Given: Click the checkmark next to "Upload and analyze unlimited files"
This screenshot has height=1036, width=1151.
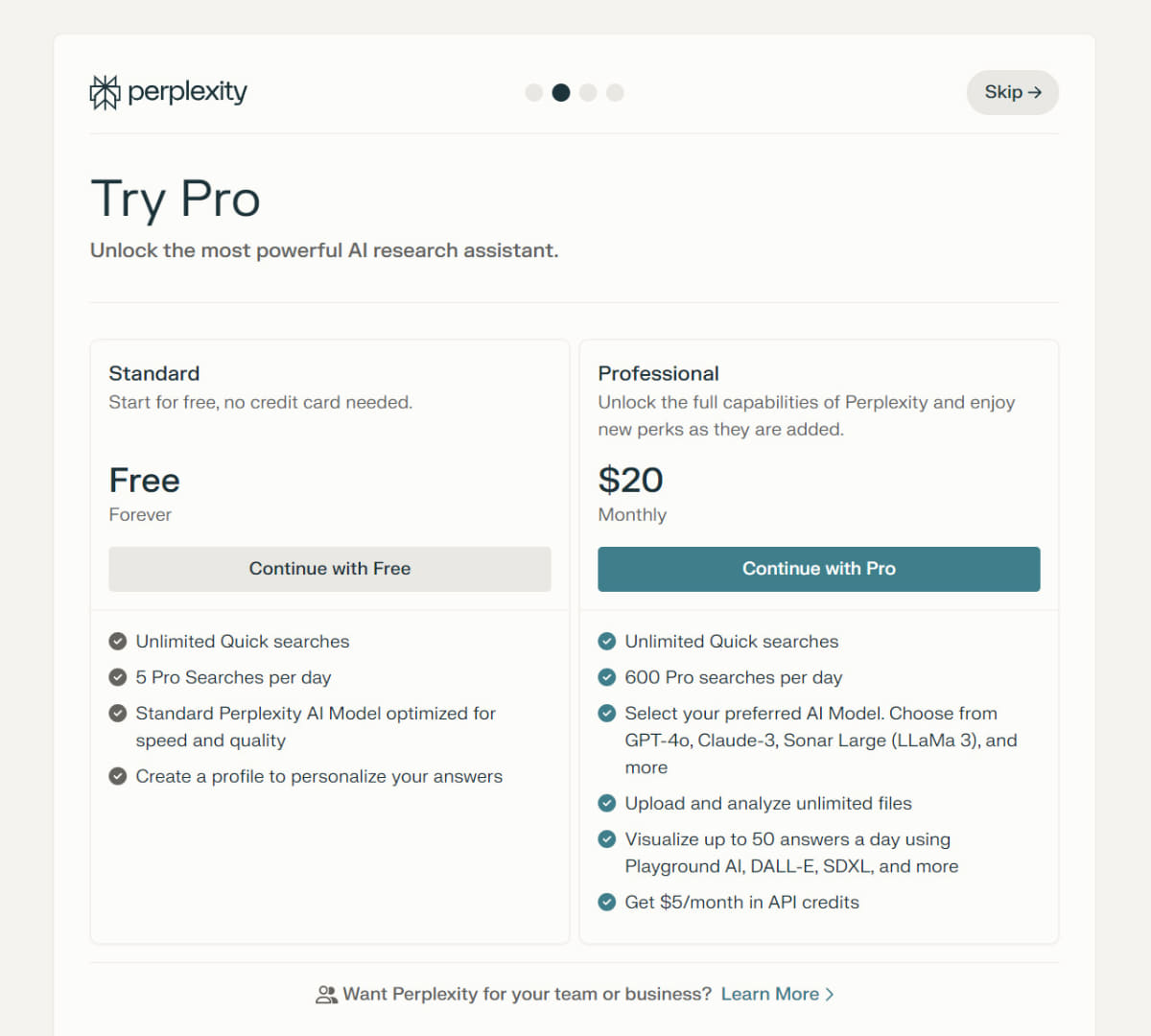Looking at the screenshot, I should [x=607, y=803].
